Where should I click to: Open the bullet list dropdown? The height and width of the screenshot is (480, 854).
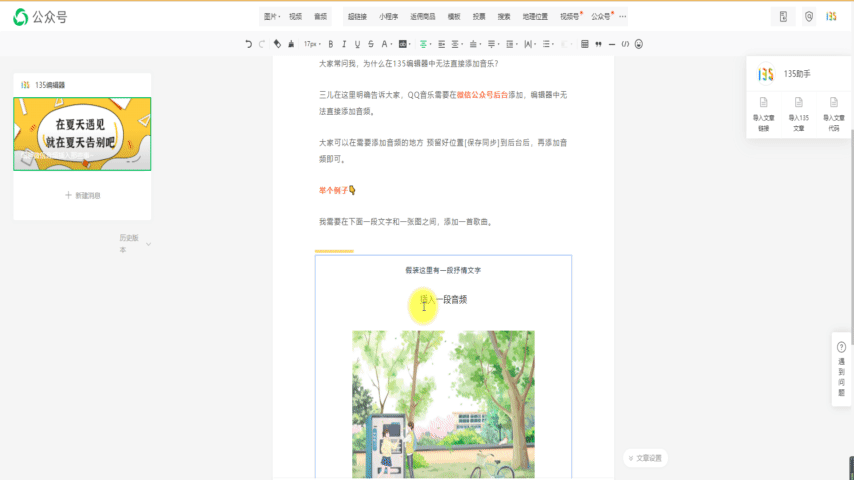(x=547, y=44)
